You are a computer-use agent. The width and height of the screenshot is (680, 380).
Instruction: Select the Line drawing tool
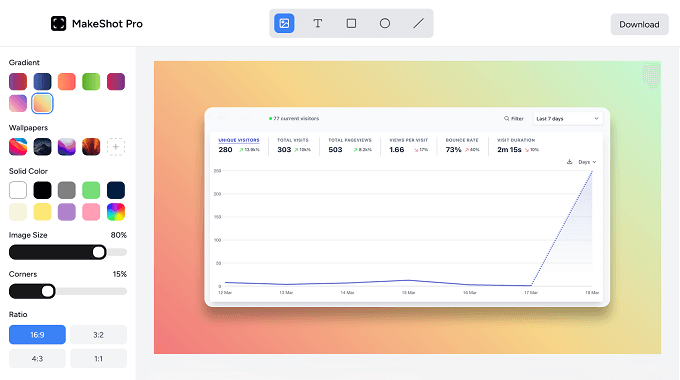tap(418, 23)
